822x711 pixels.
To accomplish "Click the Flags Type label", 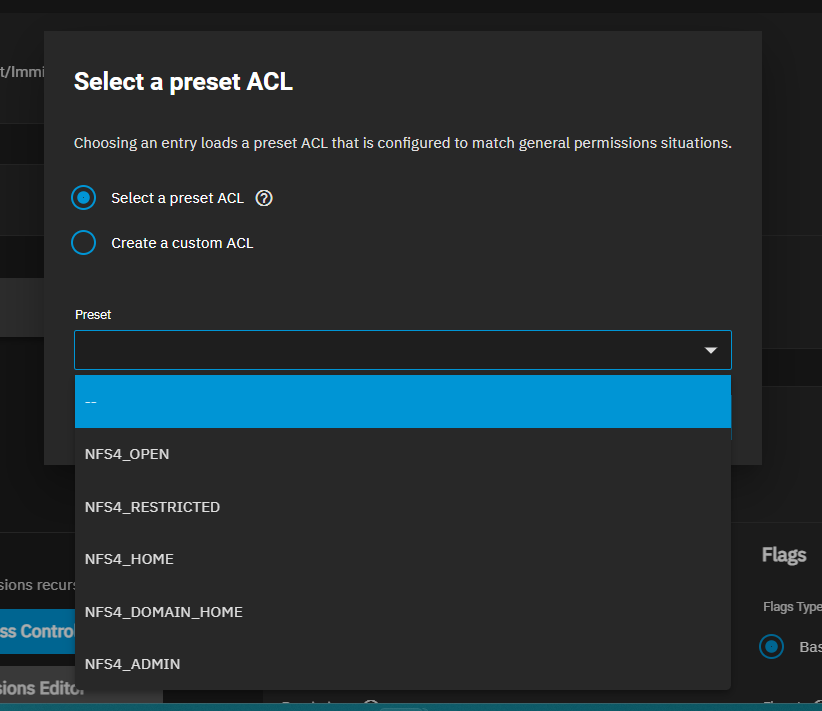I will (x=792, y=607).
